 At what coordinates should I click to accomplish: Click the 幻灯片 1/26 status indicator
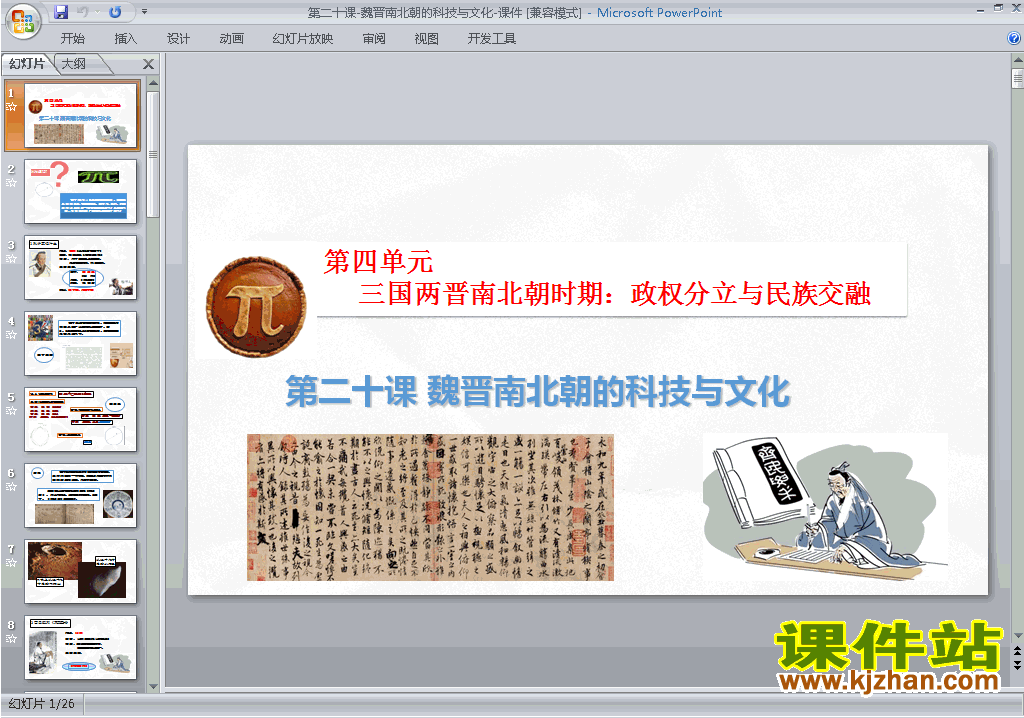42,704
